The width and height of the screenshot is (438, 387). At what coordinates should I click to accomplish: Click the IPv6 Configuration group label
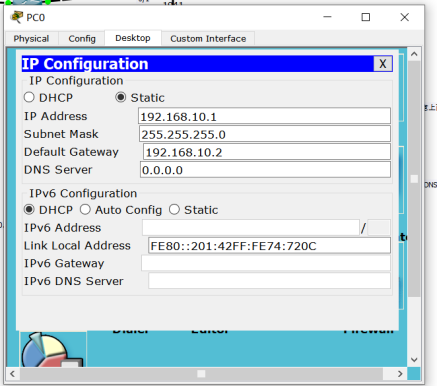[83, 193]
